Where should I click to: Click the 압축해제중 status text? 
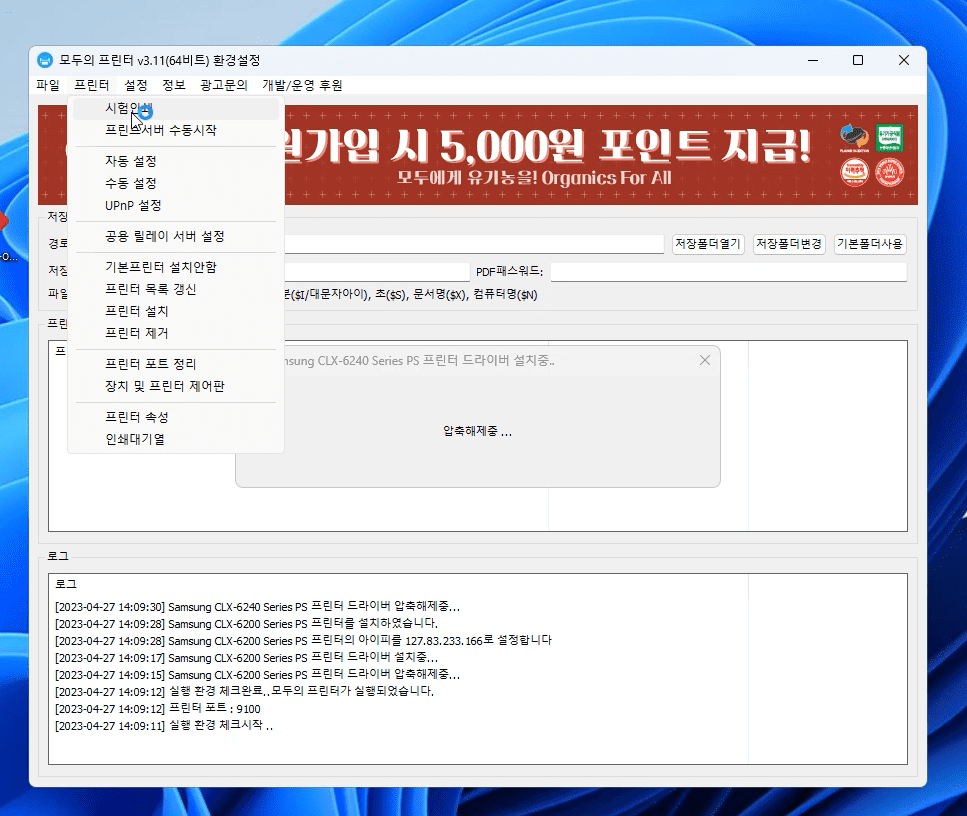tap(477, 431)
